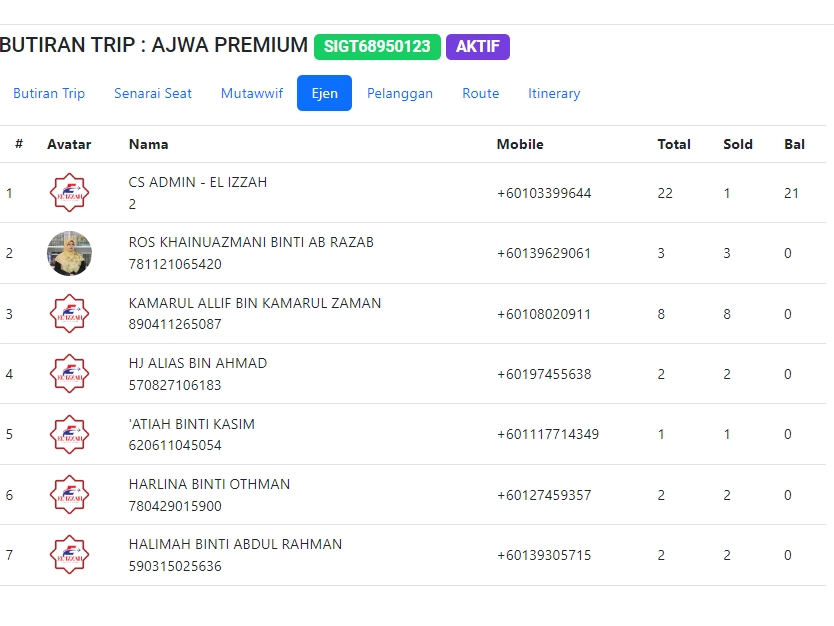Click the name KAMARUL ALLIF BIN KAMARUL ZAMAN
Image resolution: width=834 pixels, height=626 pixels.
tap(255, 303)
